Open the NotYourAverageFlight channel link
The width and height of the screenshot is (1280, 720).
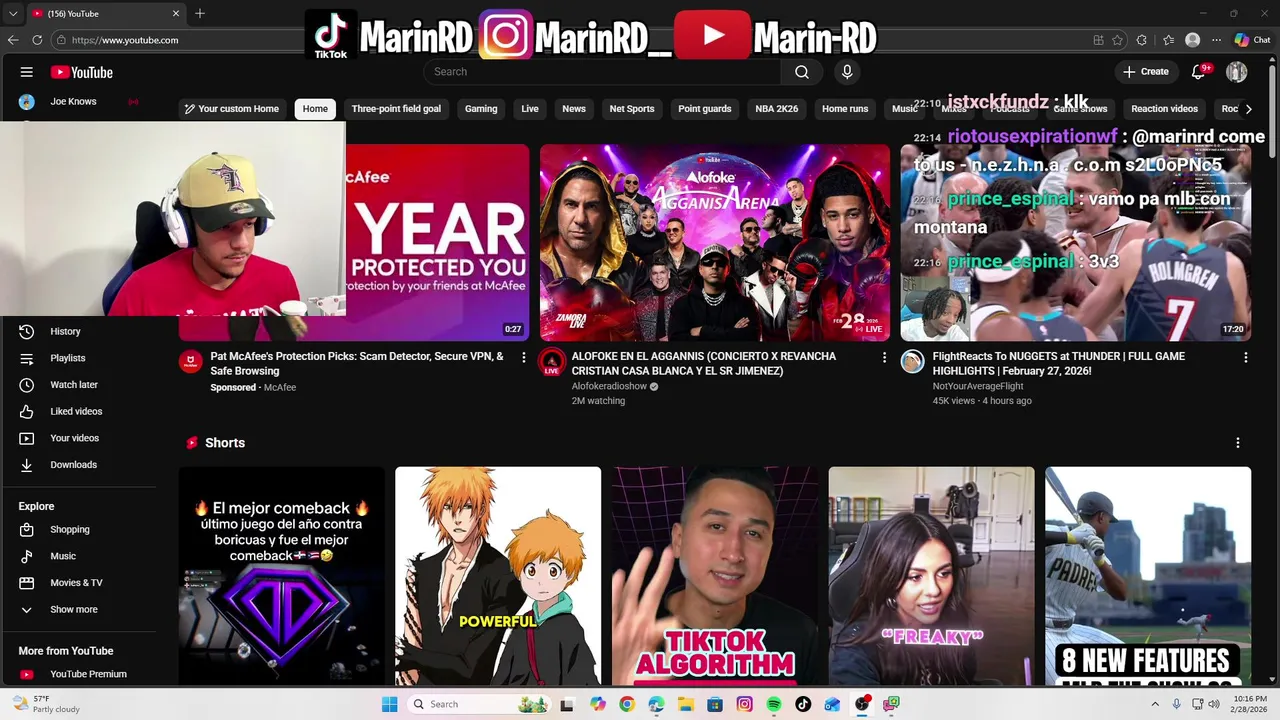(978, 386)
